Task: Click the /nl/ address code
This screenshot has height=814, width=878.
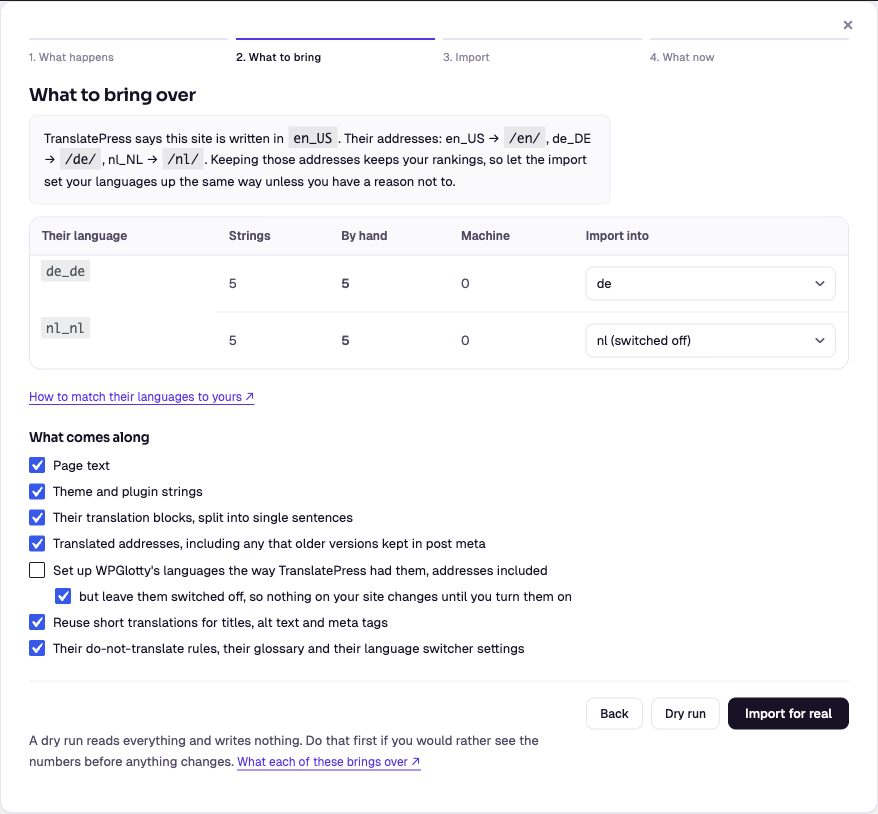Action: pos(183,160)
